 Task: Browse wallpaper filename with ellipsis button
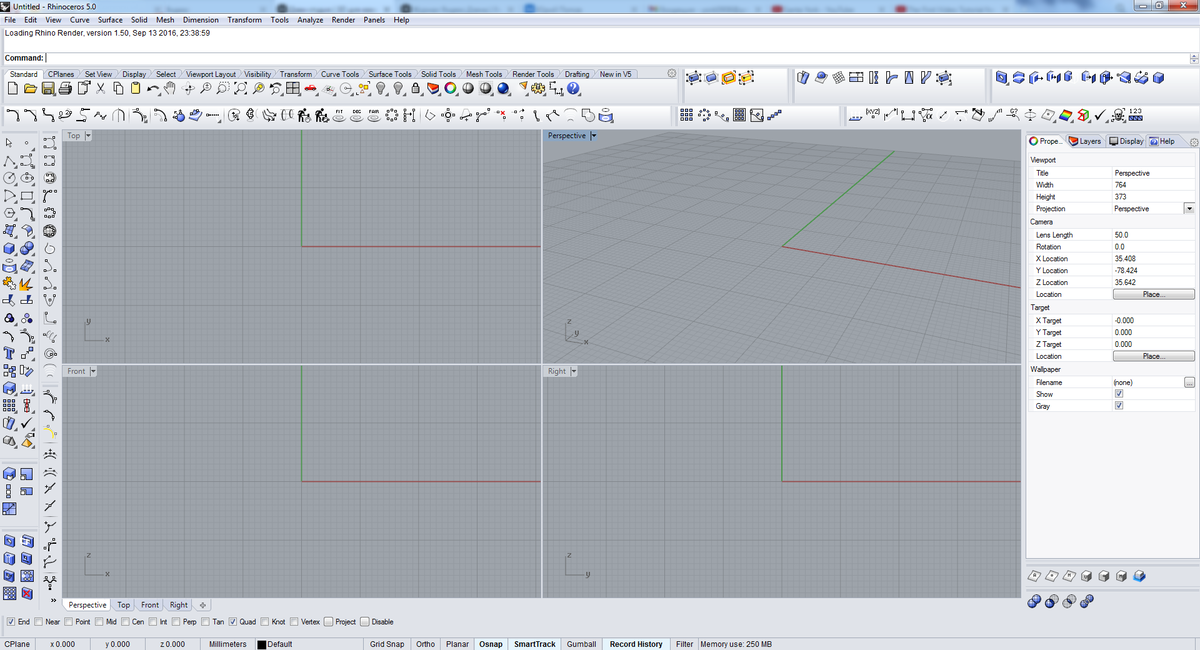tap(1189, 382)
